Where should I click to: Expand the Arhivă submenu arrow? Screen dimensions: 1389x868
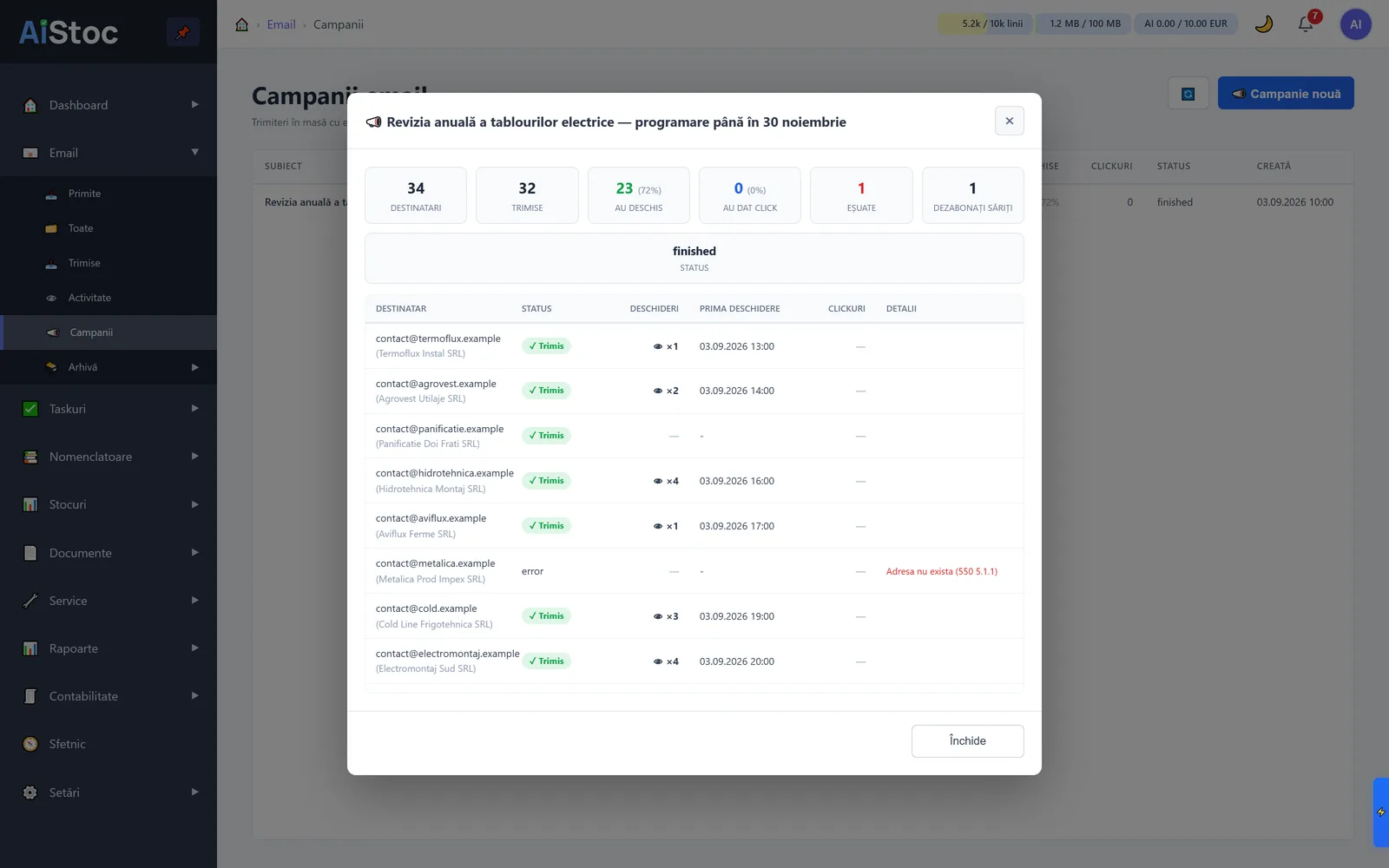(194, 367)
